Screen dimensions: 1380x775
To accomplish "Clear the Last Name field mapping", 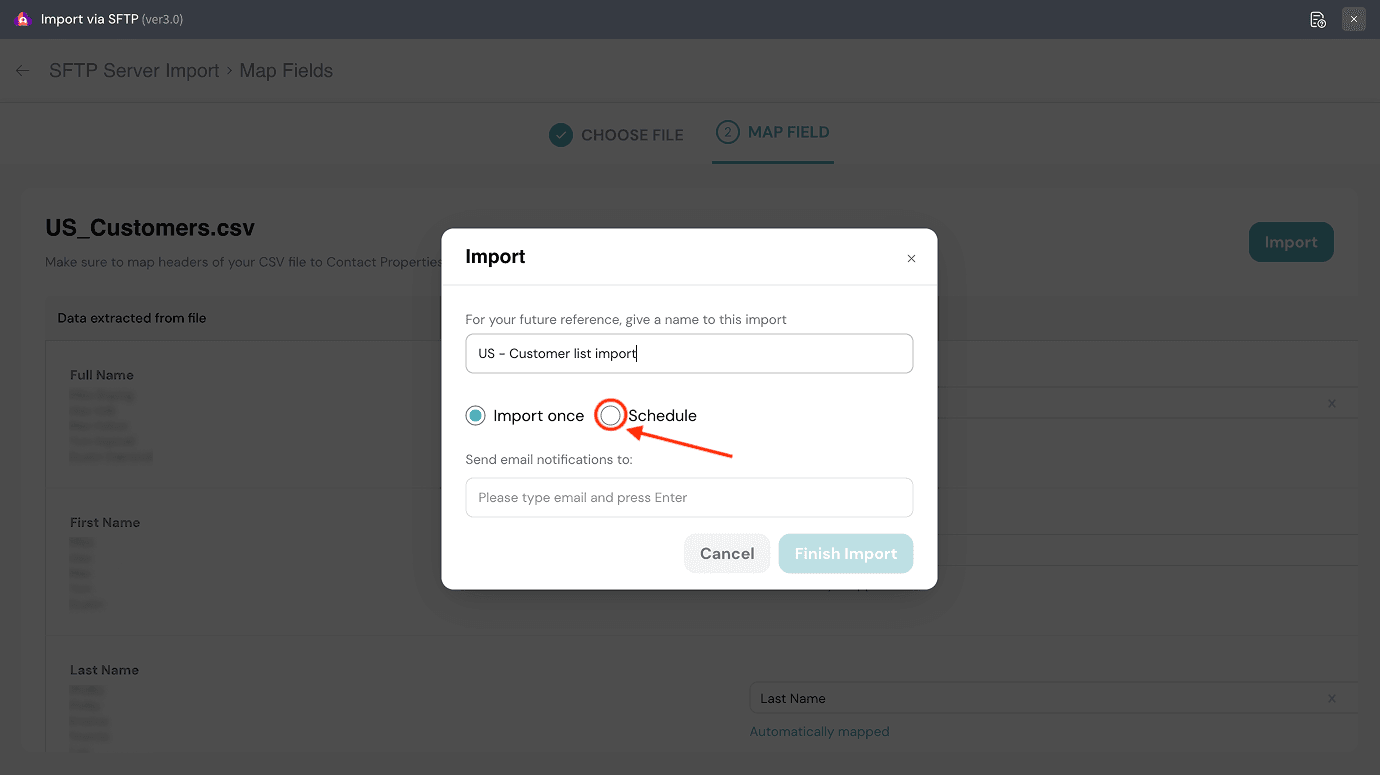I will point(1331,698).
